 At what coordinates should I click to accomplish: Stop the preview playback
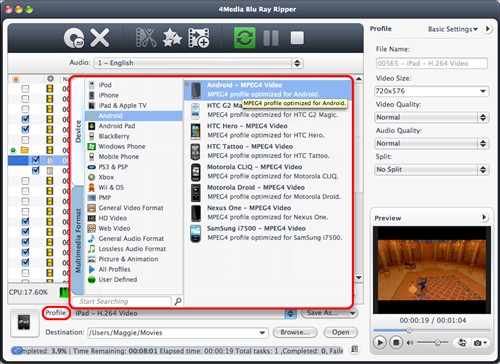pos(396,342)
